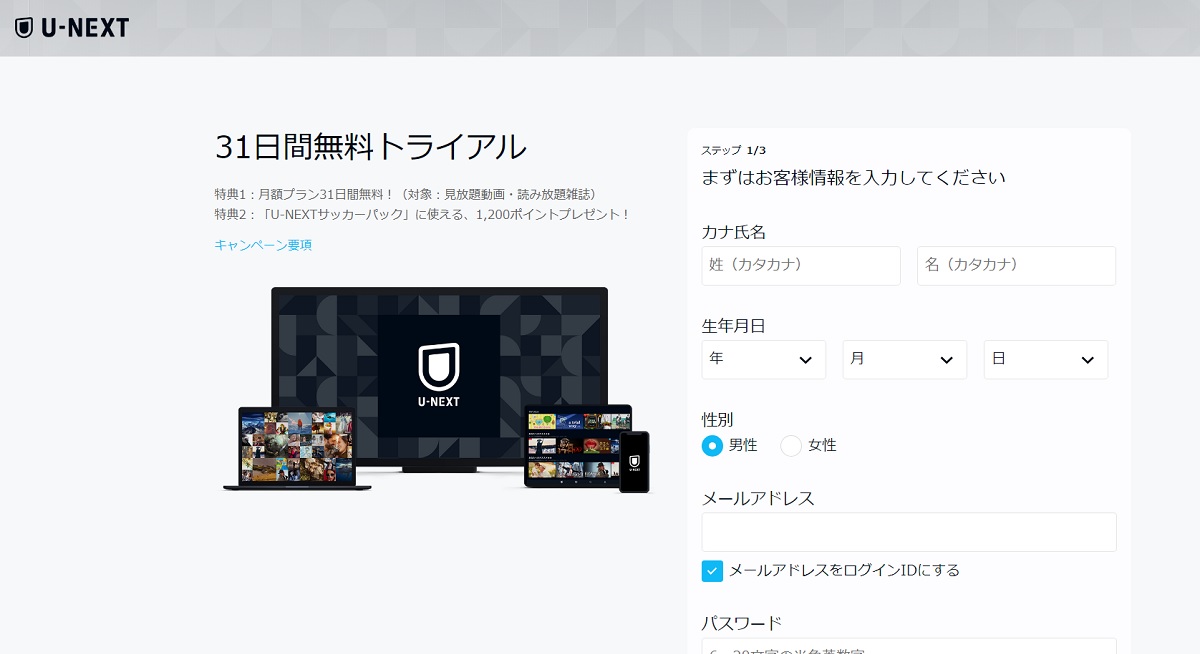
Task: Open the 年 birth year dropdown
Action: (x=764, y=360)
